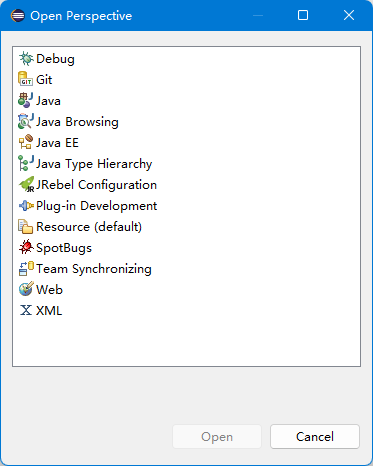This screenshot has width=373, height=466.
Task: Click the Java Browsing magnifier icon
Action: [x=26, y=122]
